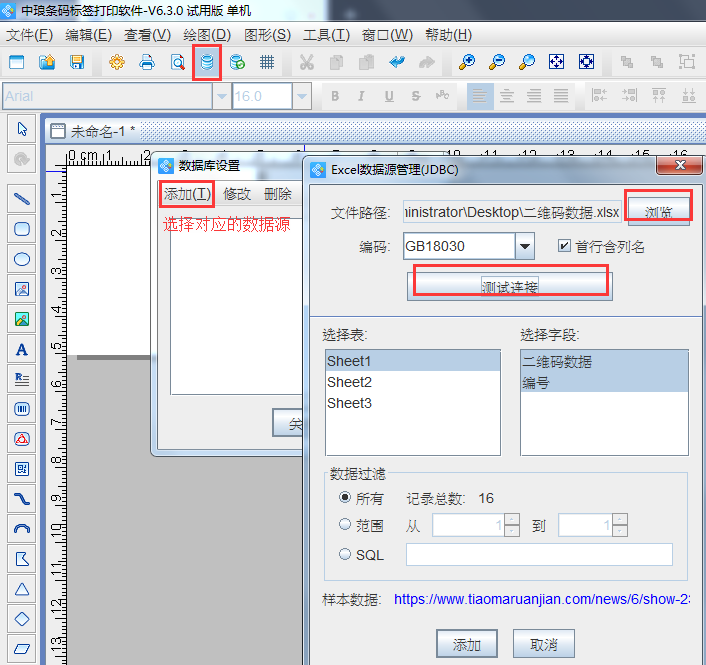Click the SQL query text field
This screenshot has width=706, height=665.
point(539,554)
